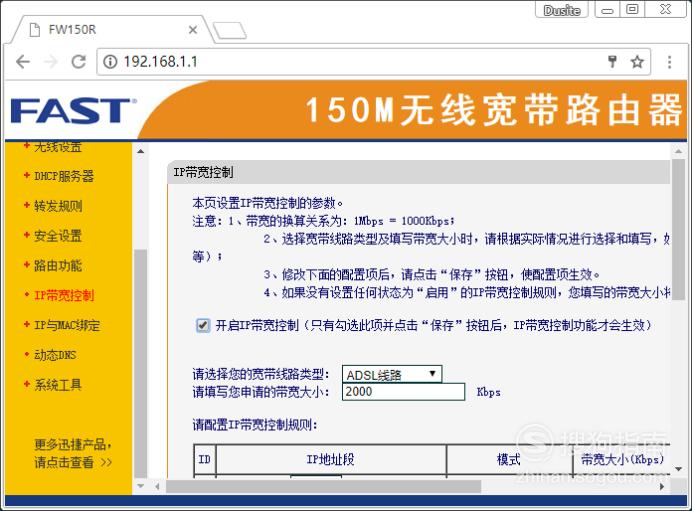Click the IP地址段 column header
The height and width of the screenshot is (511, 692).
pos(331,459)
